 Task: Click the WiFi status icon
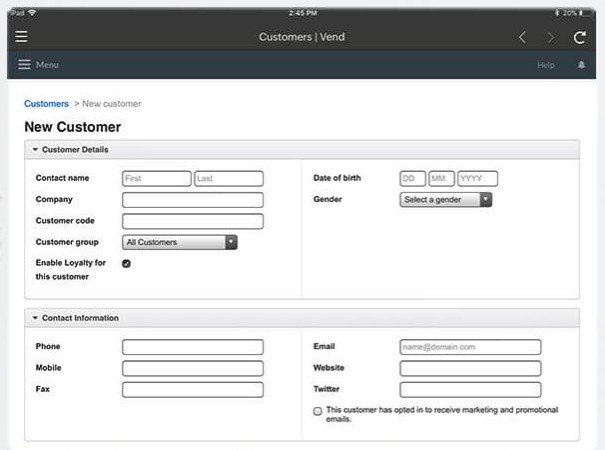tap(32, 13)
